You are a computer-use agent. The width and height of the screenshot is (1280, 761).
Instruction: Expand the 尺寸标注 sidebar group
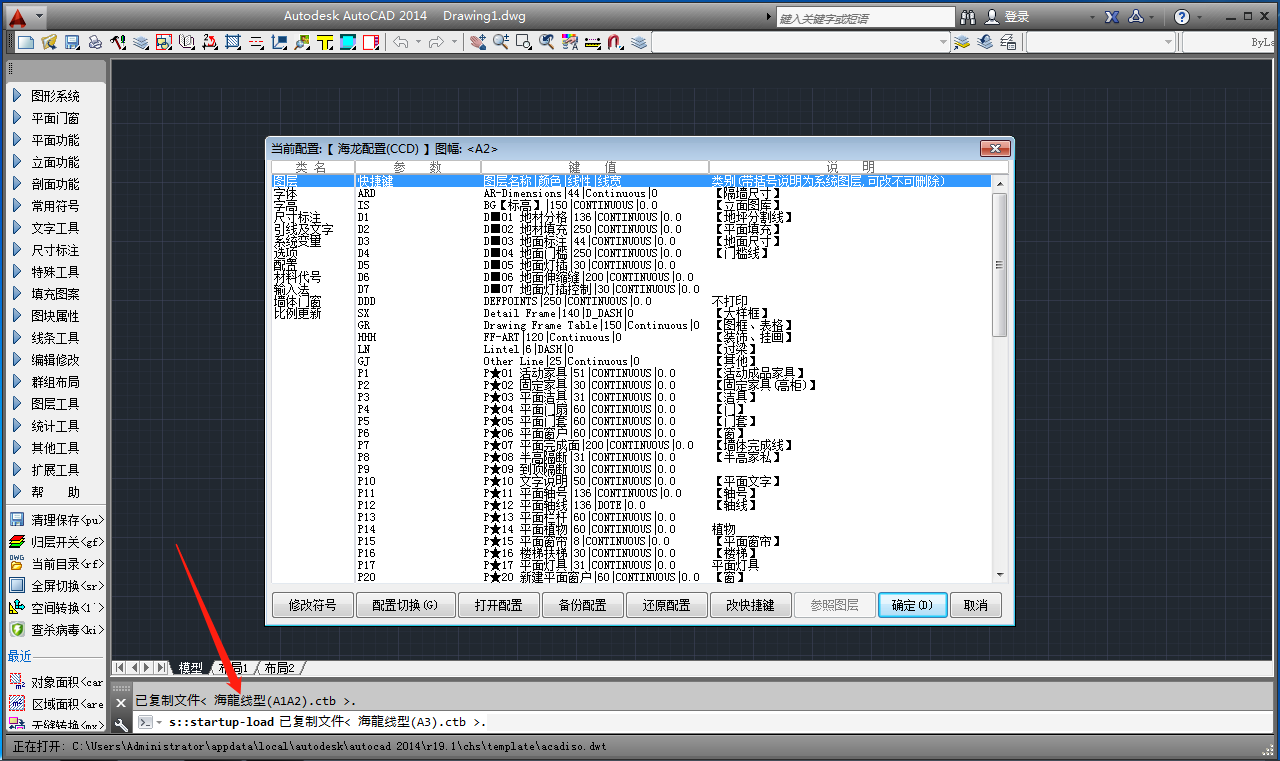tap(56, 250)
